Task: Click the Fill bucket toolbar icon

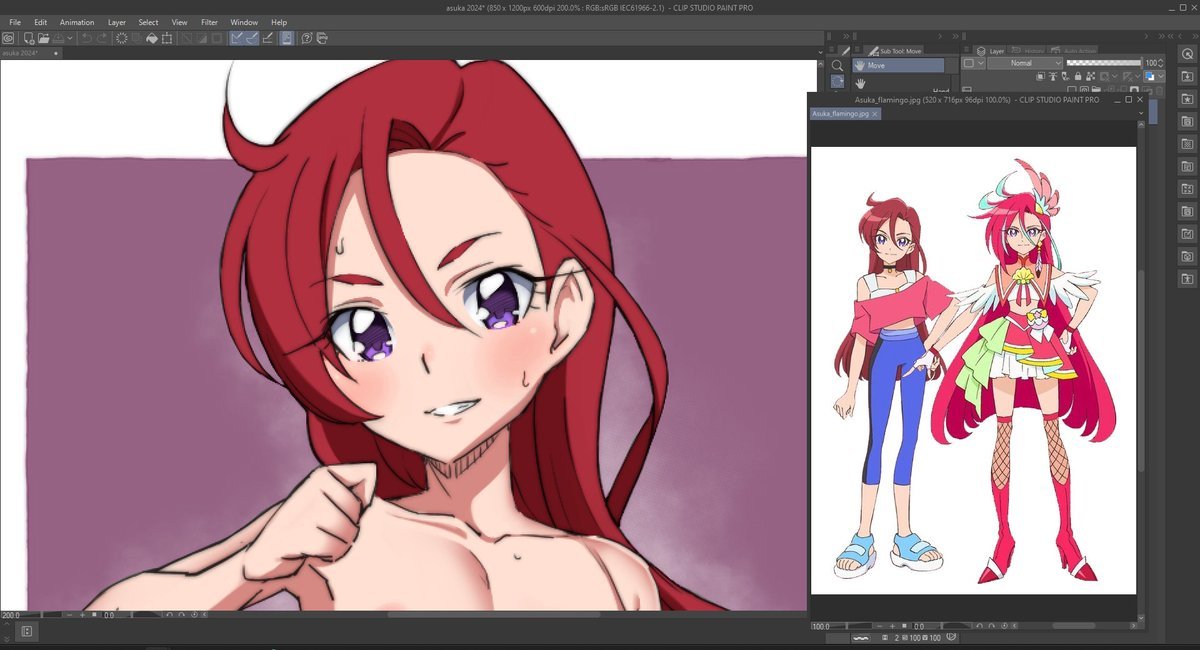Action: 152,38
